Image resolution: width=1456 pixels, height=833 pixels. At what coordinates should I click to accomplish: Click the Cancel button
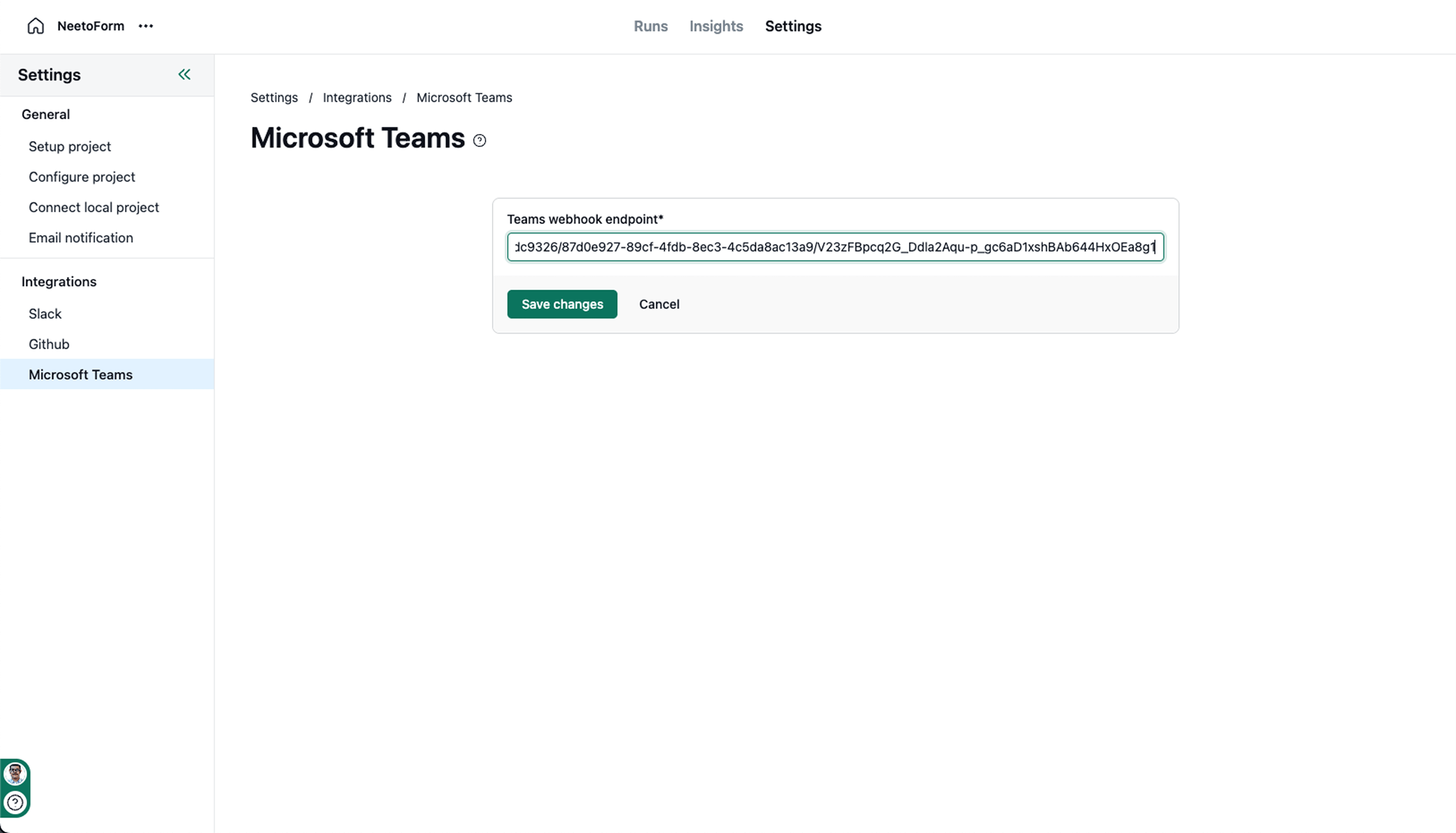pos(659,304)
